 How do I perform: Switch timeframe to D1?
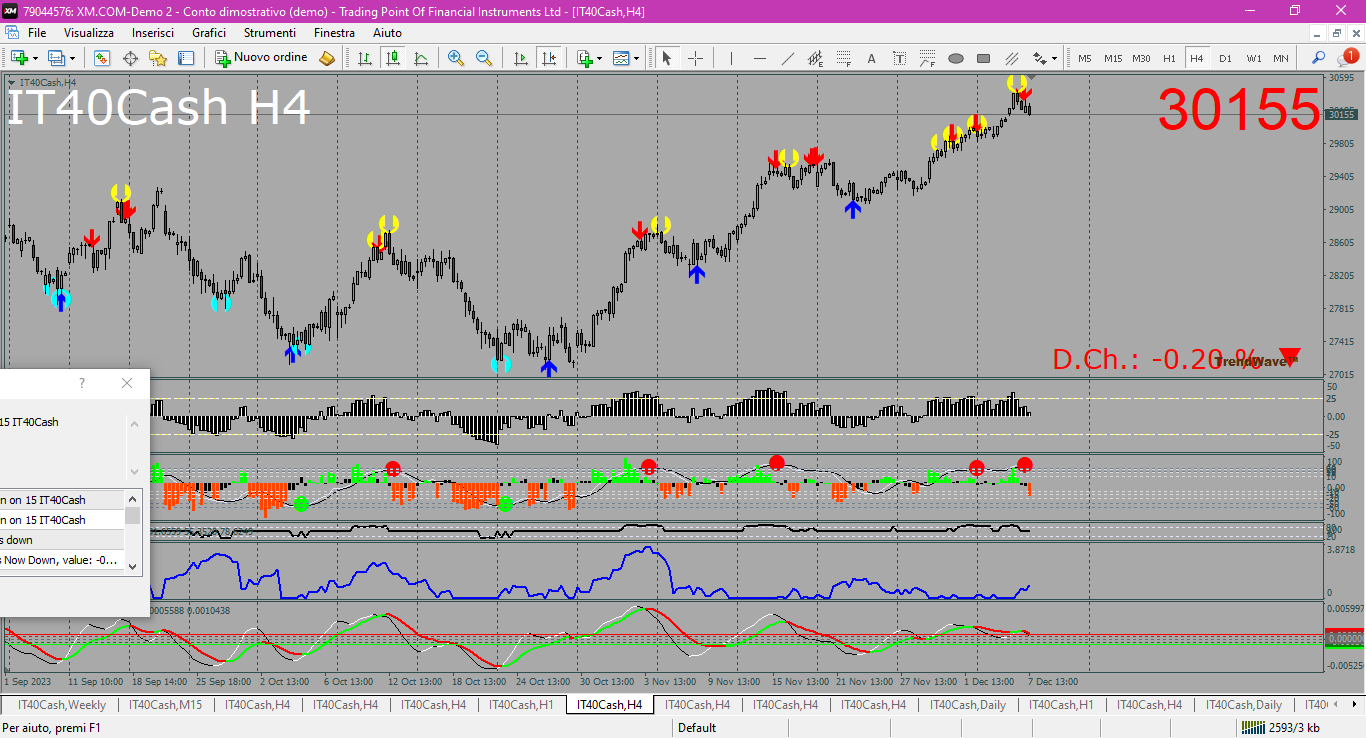coord(1225,58)
